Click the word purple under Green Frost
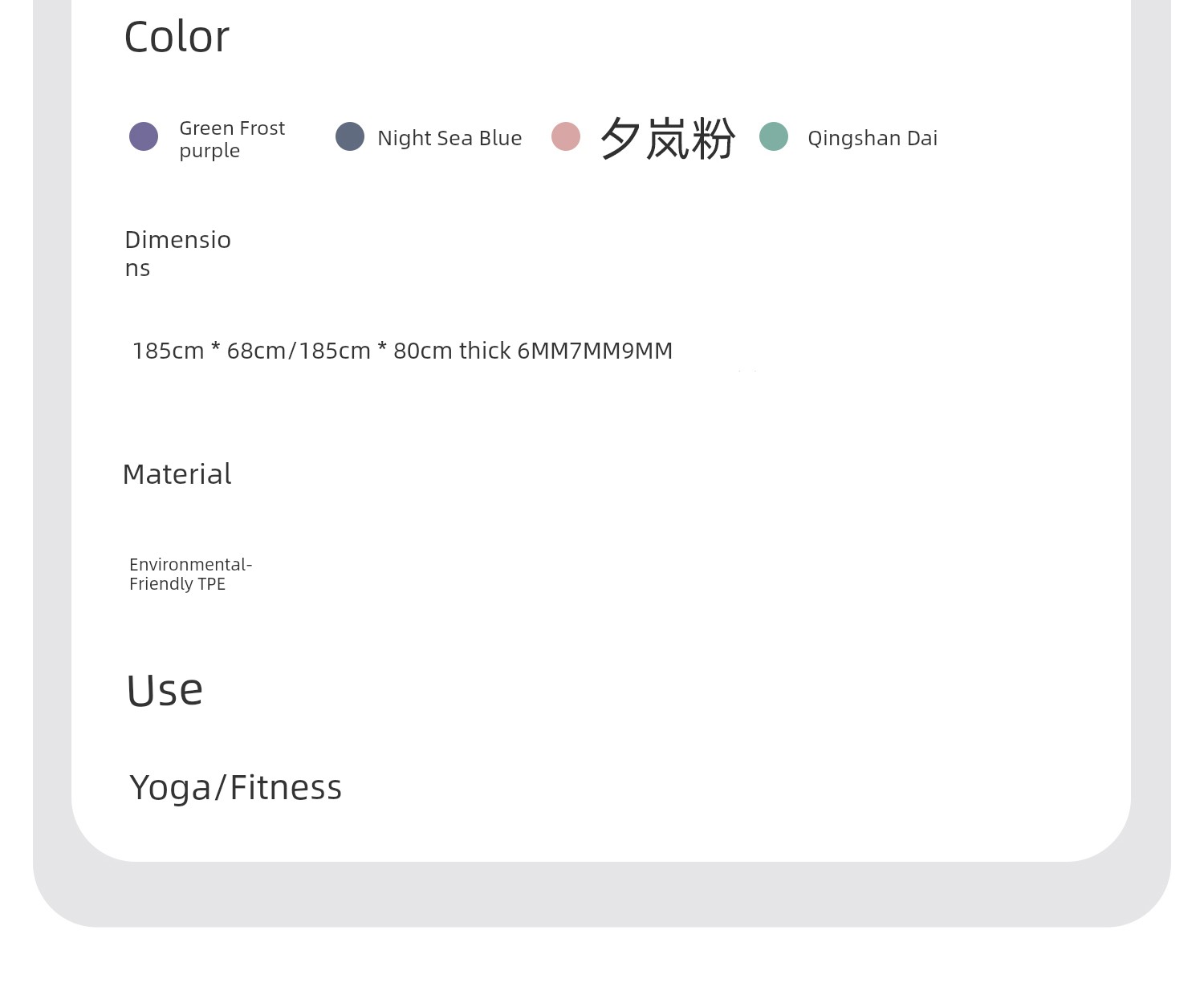Viewport: 1204px width, 1003px height. point(209,152)
